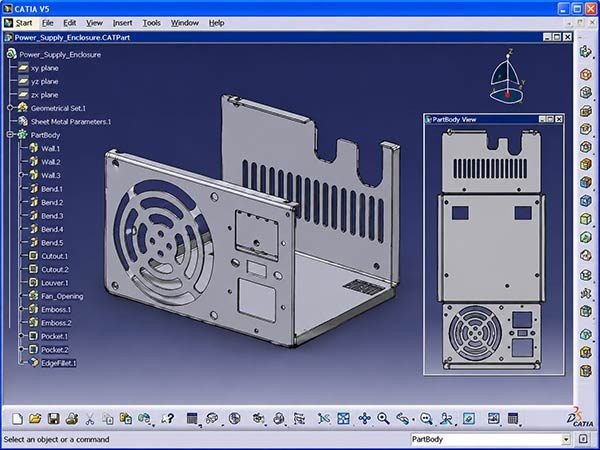
Task: Save the part with the floppy icon
Action: [x=53, y=419]
